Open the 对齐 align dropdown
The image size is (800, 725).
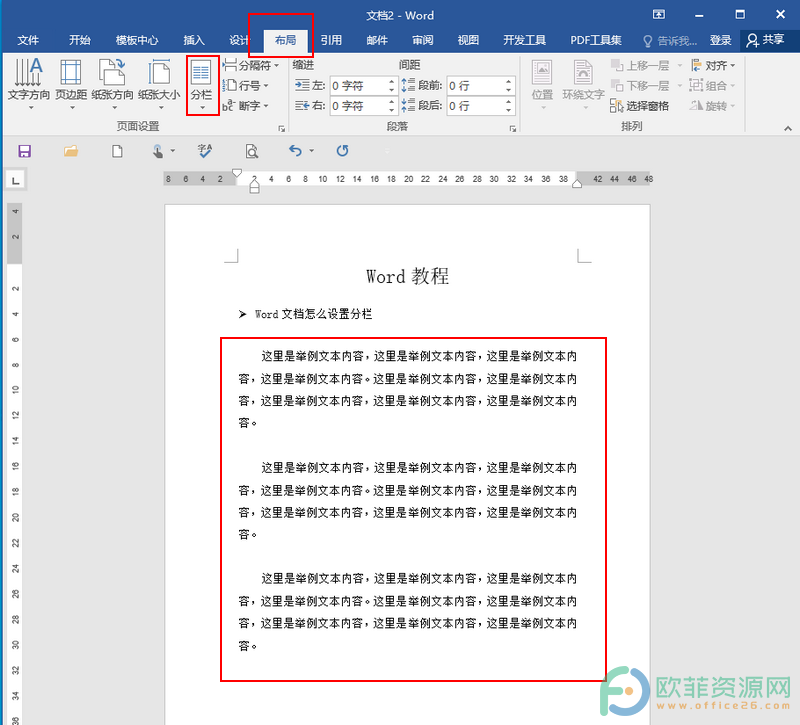coord(713,65)
